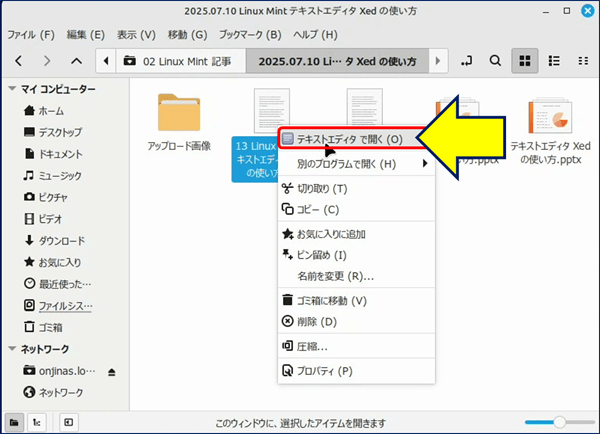600x434 pixels.
Task: Choose 圧縮... from context menu
Action: 357,346
